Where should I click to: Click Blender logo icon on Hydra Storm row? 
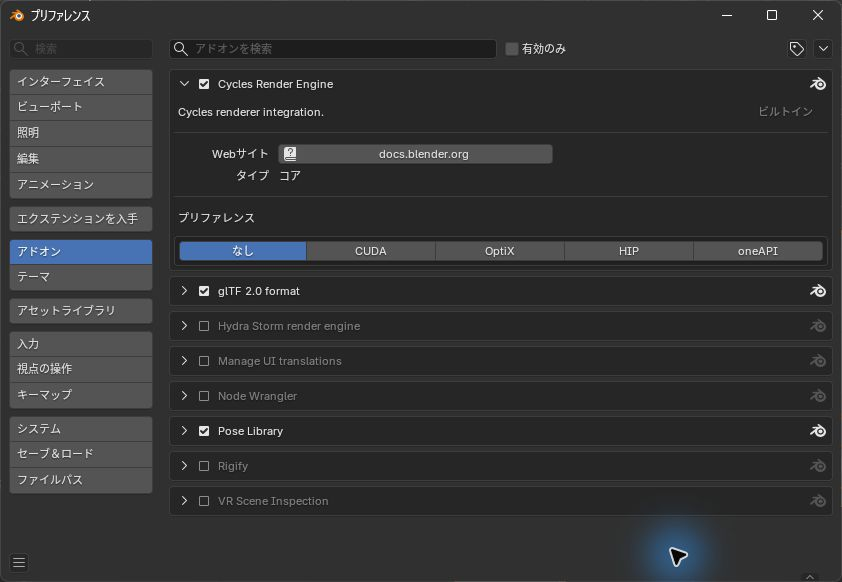[x=817, y=326]
